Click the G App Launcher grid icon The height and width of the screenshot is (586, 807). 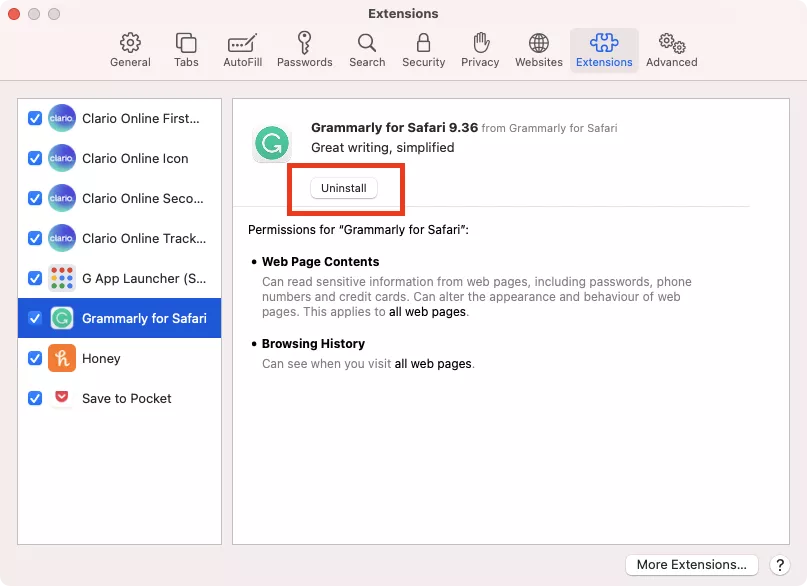(x=62, y=278)
